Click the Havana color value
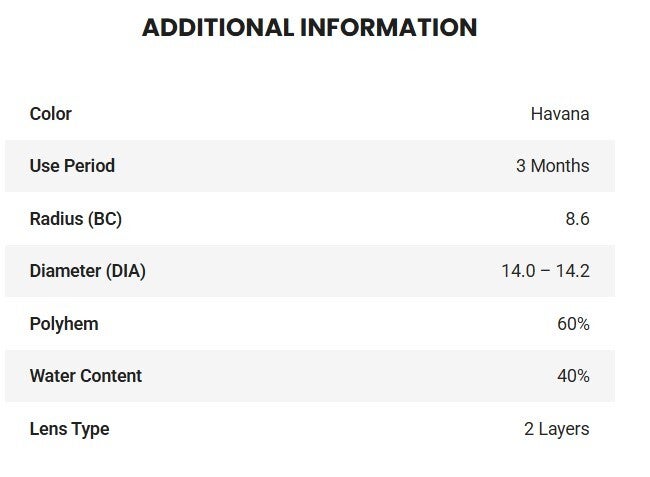The image size is (650, 477). pos(560,114)
